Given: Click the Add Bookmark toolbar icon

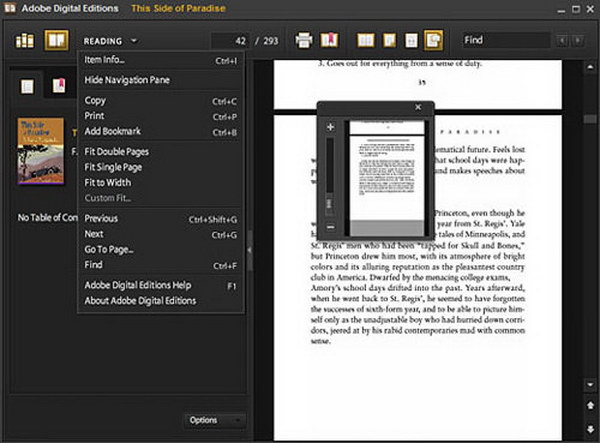Looking at the screenshot, I should tap(329, 40).
